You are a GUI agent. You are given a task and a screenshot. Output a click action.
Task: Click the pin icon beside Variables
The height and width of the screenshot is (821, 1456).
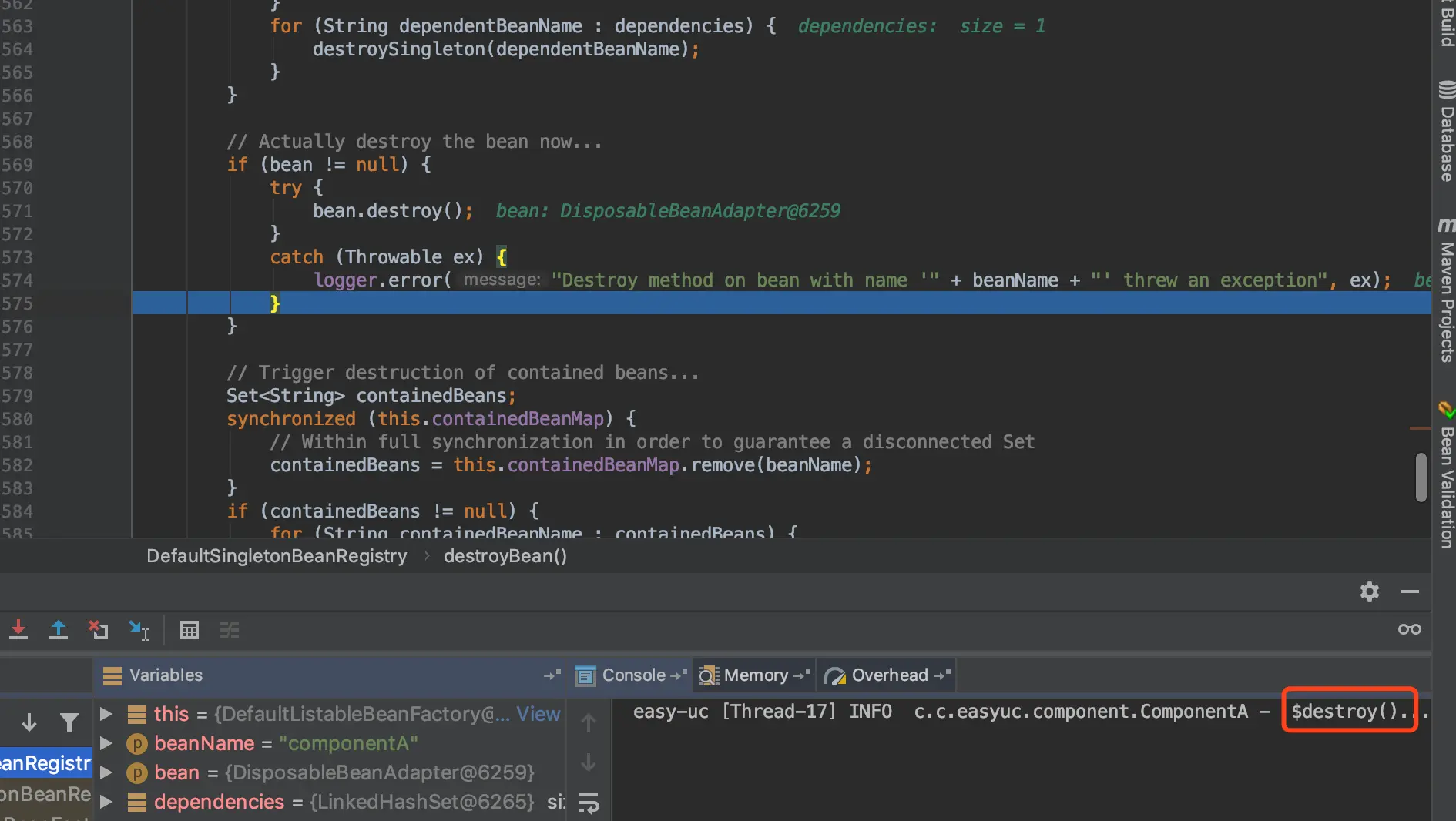coord(552,675)
